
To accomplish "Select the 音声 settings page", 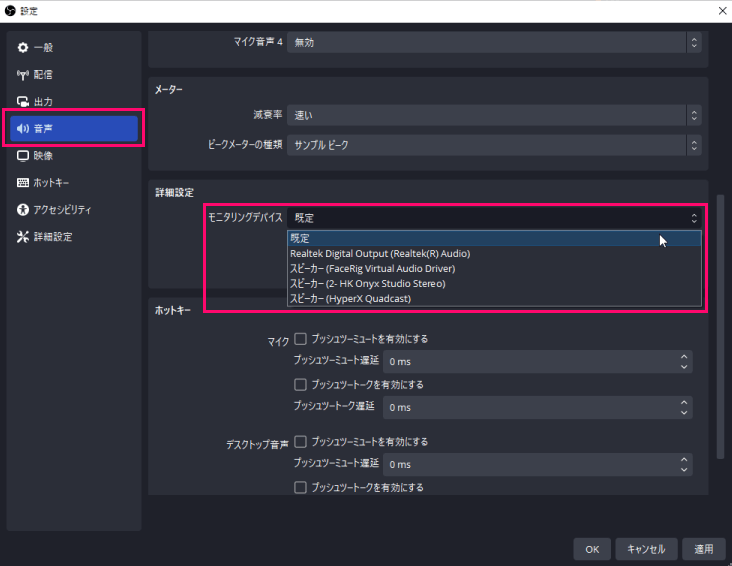I will 74,128.
